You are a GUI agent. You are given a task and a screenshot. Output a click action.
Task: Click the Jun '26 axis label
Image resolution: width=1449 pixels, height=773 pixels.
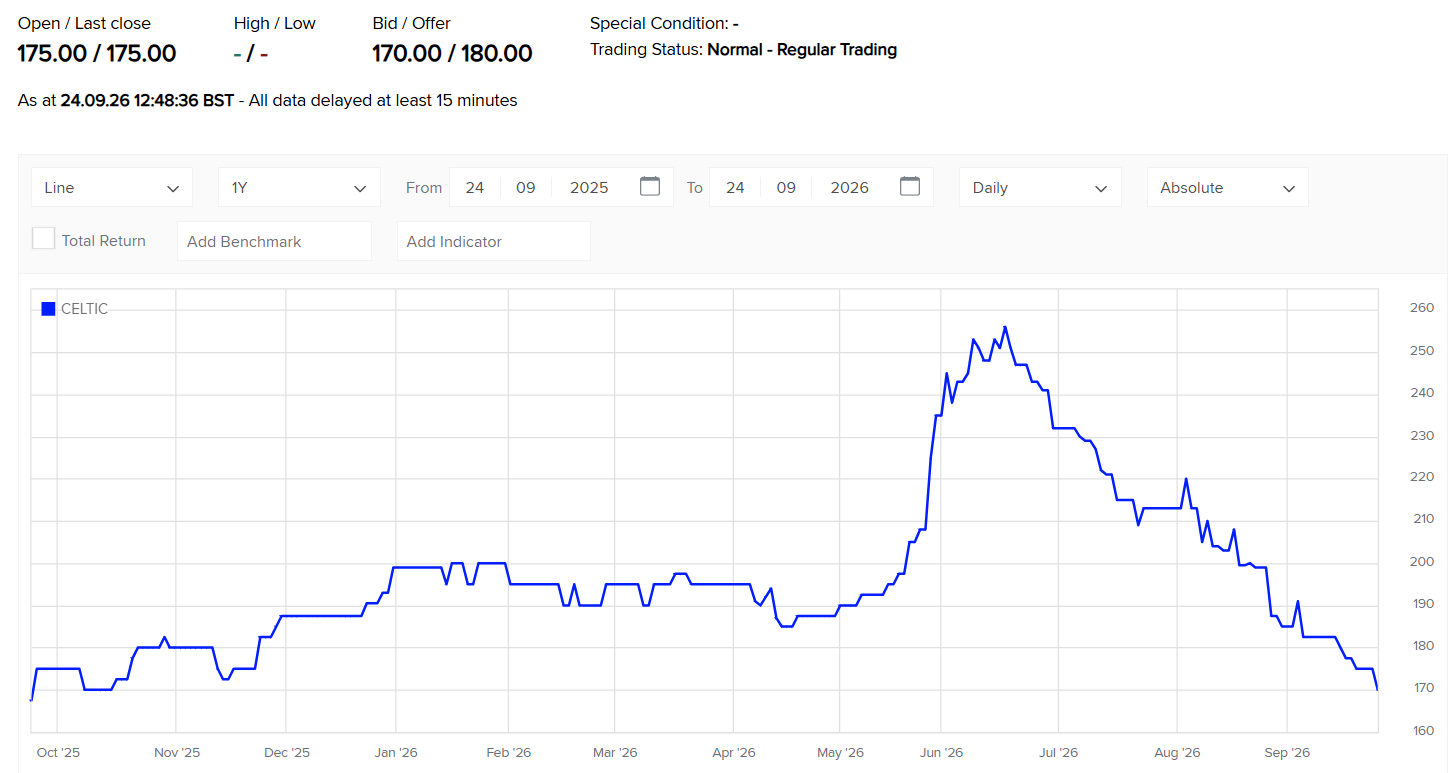coord(941,752)
